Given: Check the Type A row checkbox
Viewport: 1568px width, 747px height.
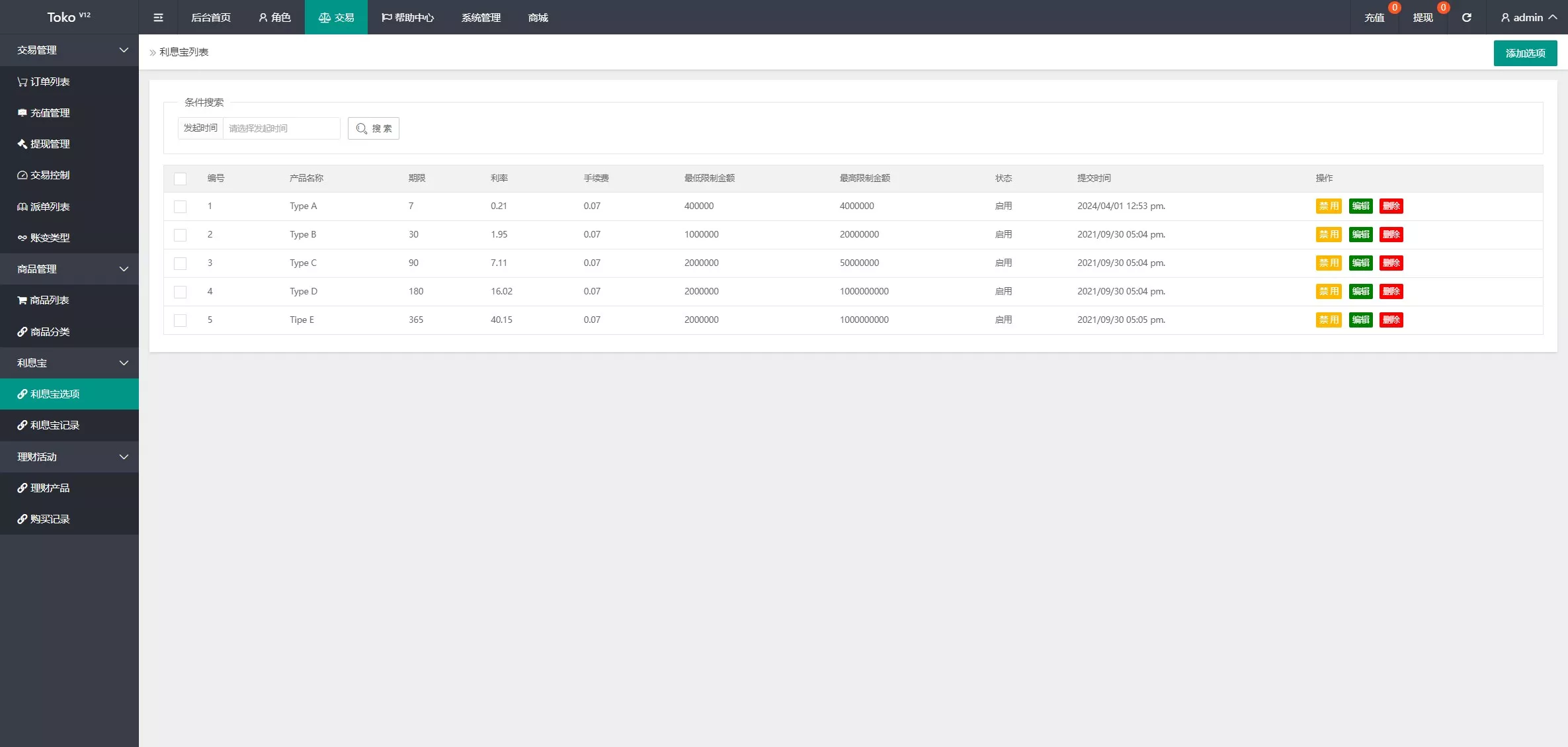Looking at the screenshot, I should click(x=180, y=206).
